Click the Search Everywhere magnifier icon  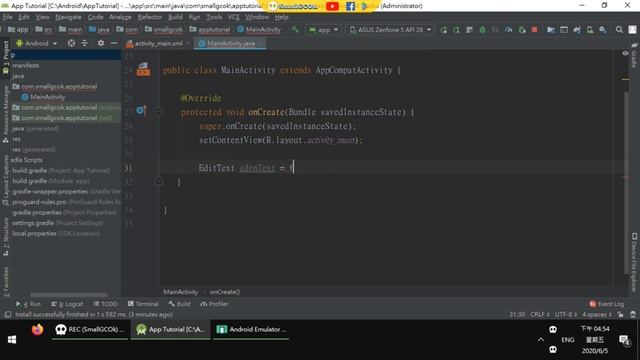click(x=619, y=30)
